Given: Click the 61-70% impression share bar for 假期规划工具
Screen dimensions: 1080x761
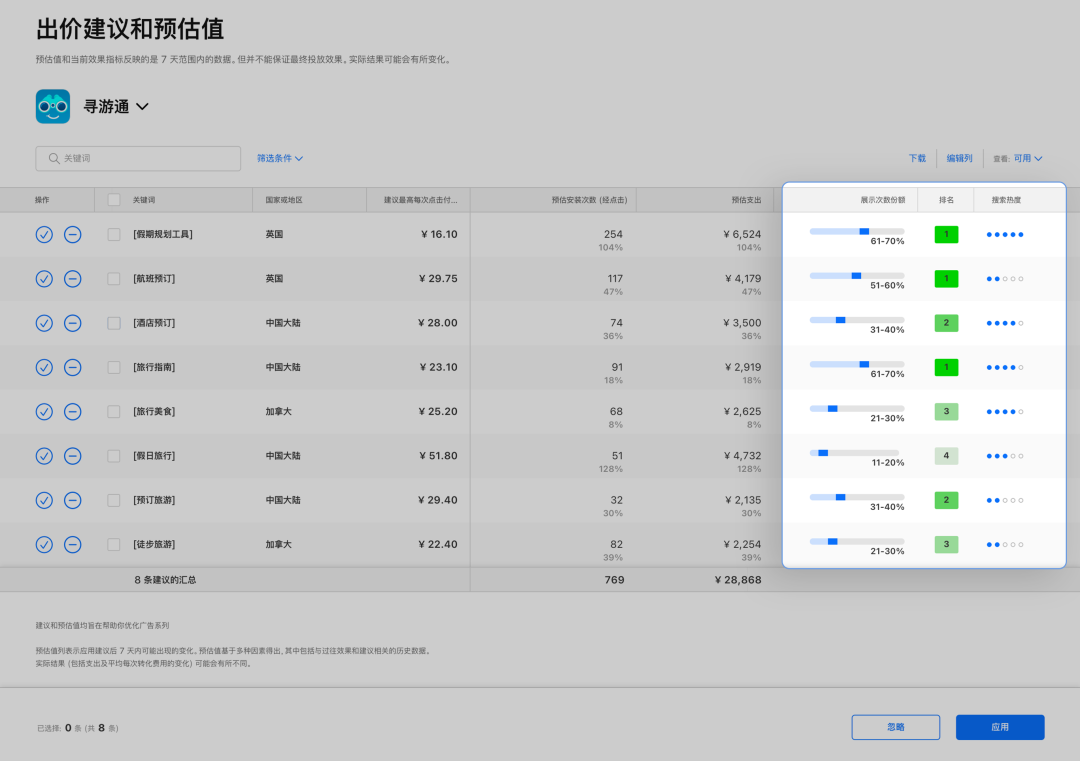Looking at the screenshot, I should 857,231.
